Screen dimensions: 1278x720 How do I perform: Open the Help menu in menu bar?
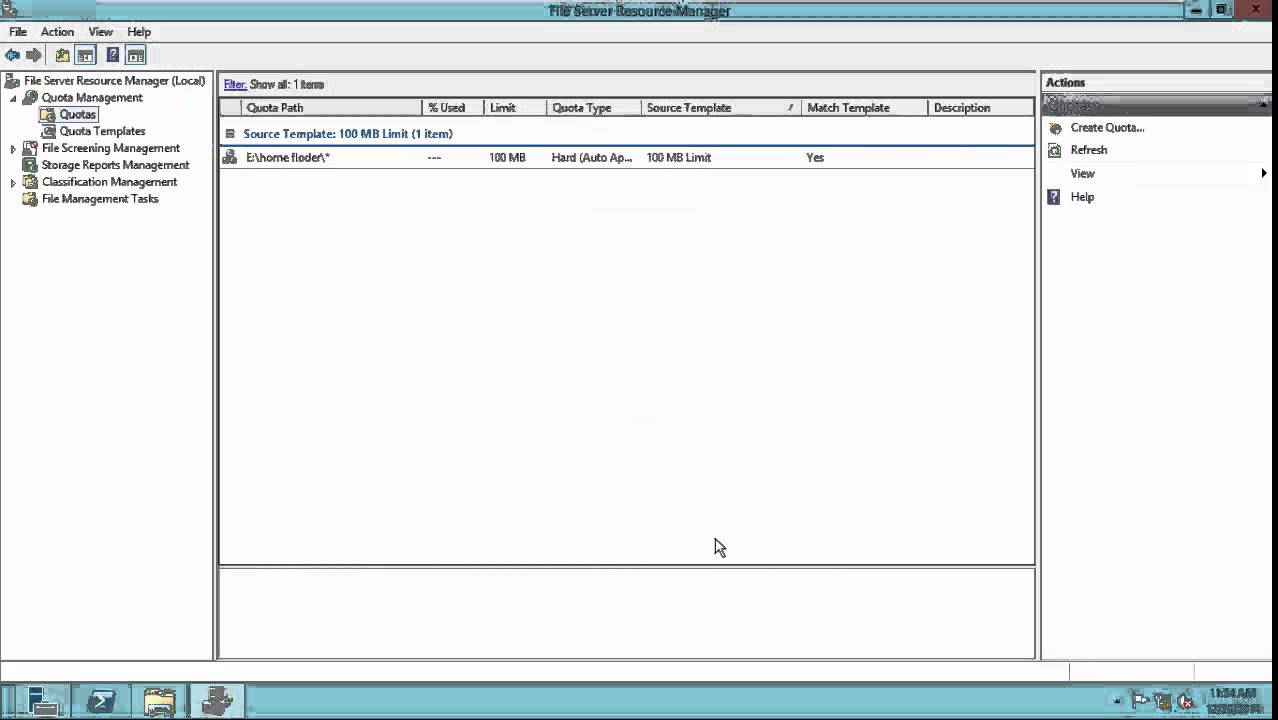click(139, 32)
